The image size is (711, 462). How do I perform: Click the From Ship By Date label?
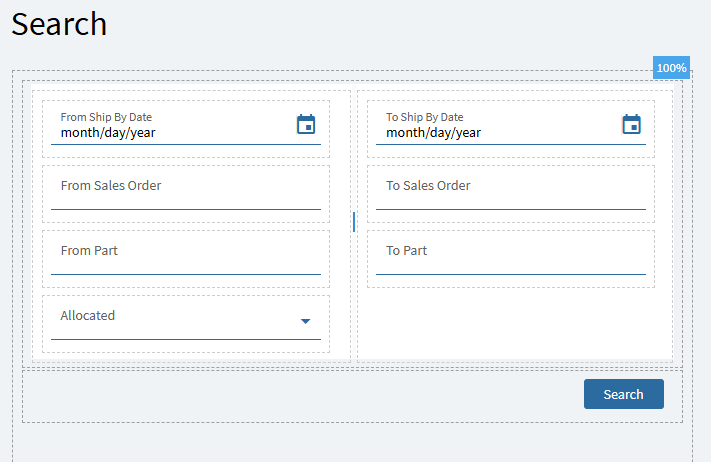tap(106, 117)
